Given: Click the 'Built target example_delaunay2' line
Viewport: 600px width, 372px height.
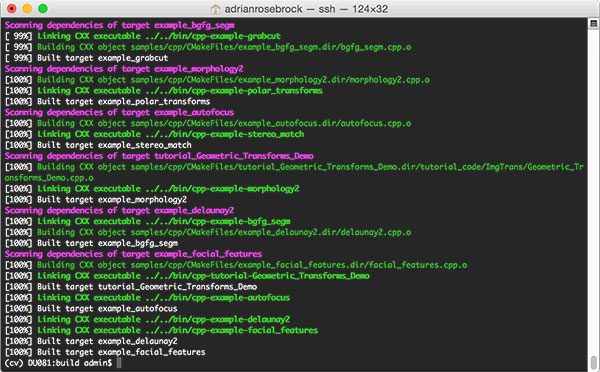Looking at the screenshot, I should coord(91,341).
